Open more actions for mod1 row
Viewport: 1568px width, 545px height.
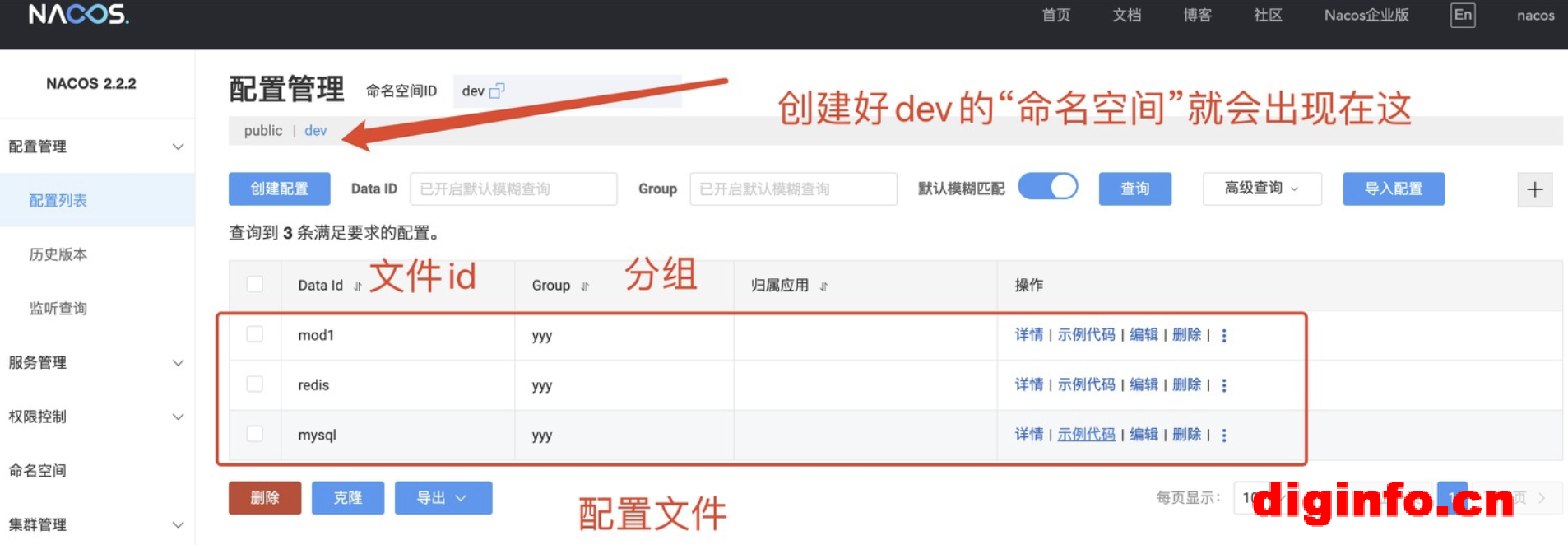(x=1224, y=335)
